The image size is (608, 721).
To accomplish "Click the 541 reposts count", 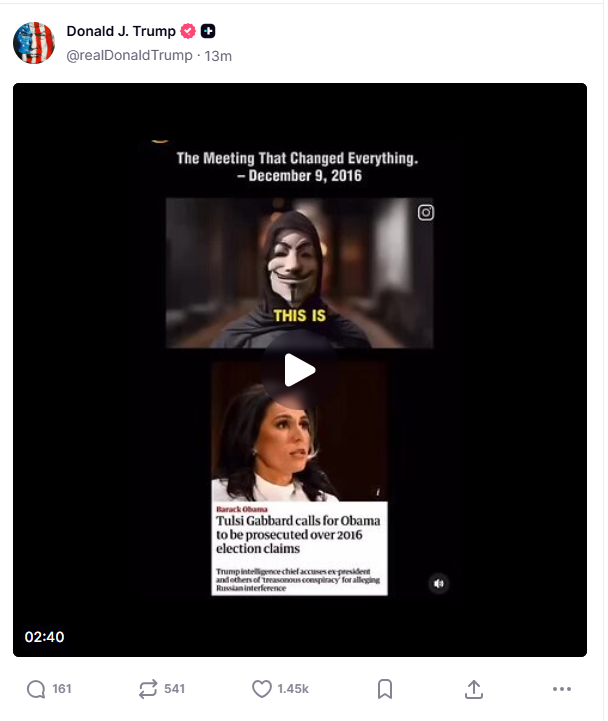I will pos(174,689).
